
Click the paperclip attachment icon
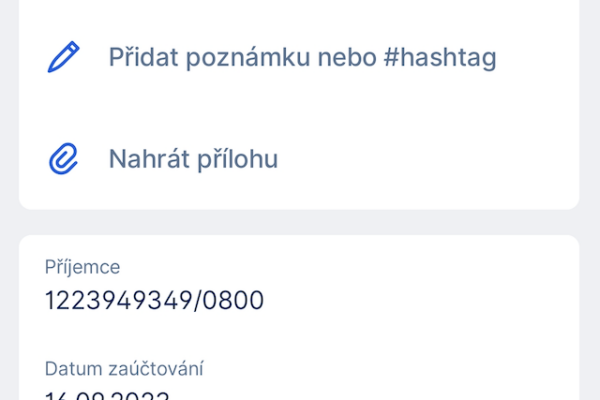(x=64, y=158)
